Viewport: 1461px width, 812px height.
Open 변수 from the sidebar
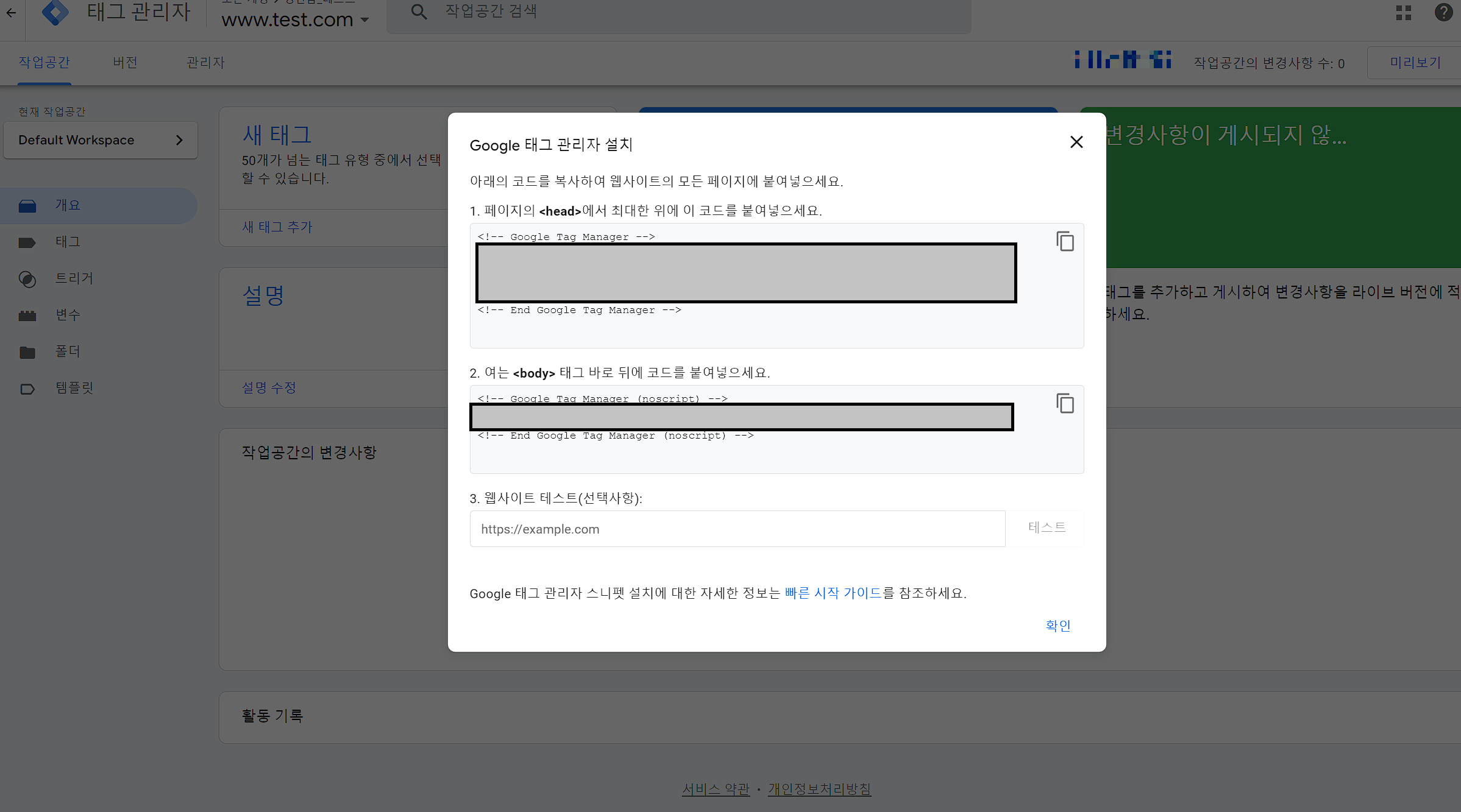pyautogui.click(x=68, y=315)
